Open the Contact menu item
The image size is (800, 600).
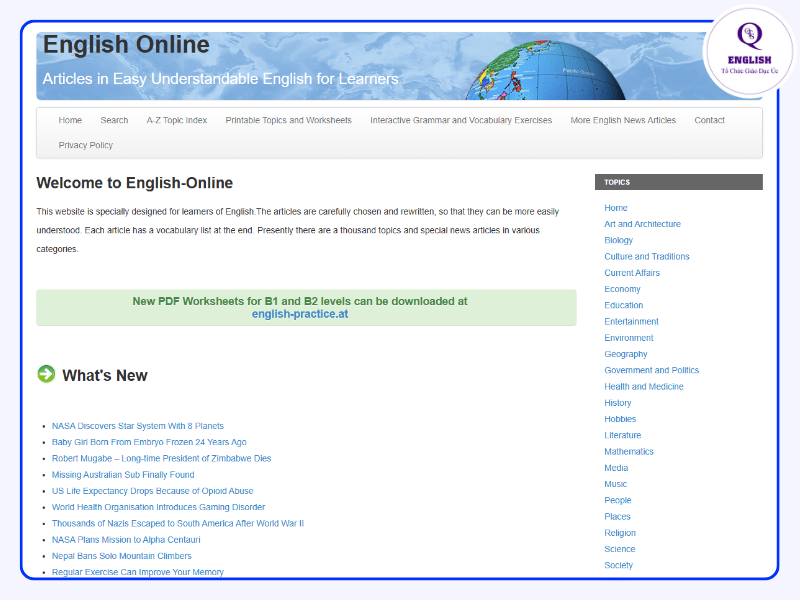(709, 120)
